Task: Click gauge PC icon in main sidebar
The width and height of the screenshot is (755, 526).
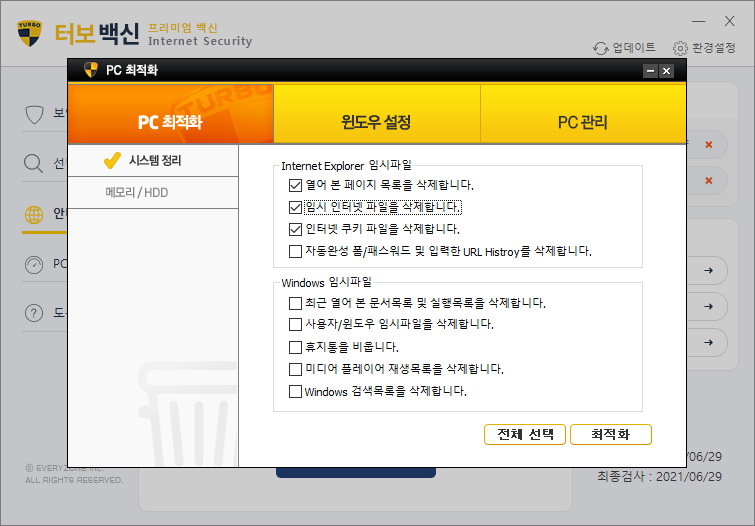Action: tap(34, 265)
